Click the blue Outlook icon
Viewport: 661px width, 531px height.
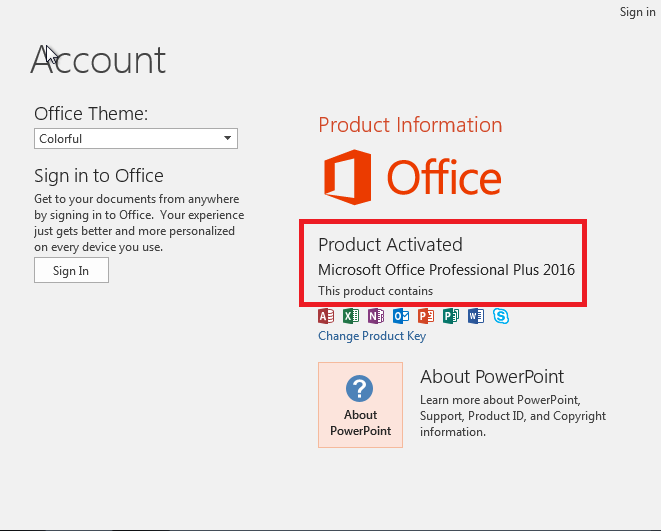coord(401,316)
